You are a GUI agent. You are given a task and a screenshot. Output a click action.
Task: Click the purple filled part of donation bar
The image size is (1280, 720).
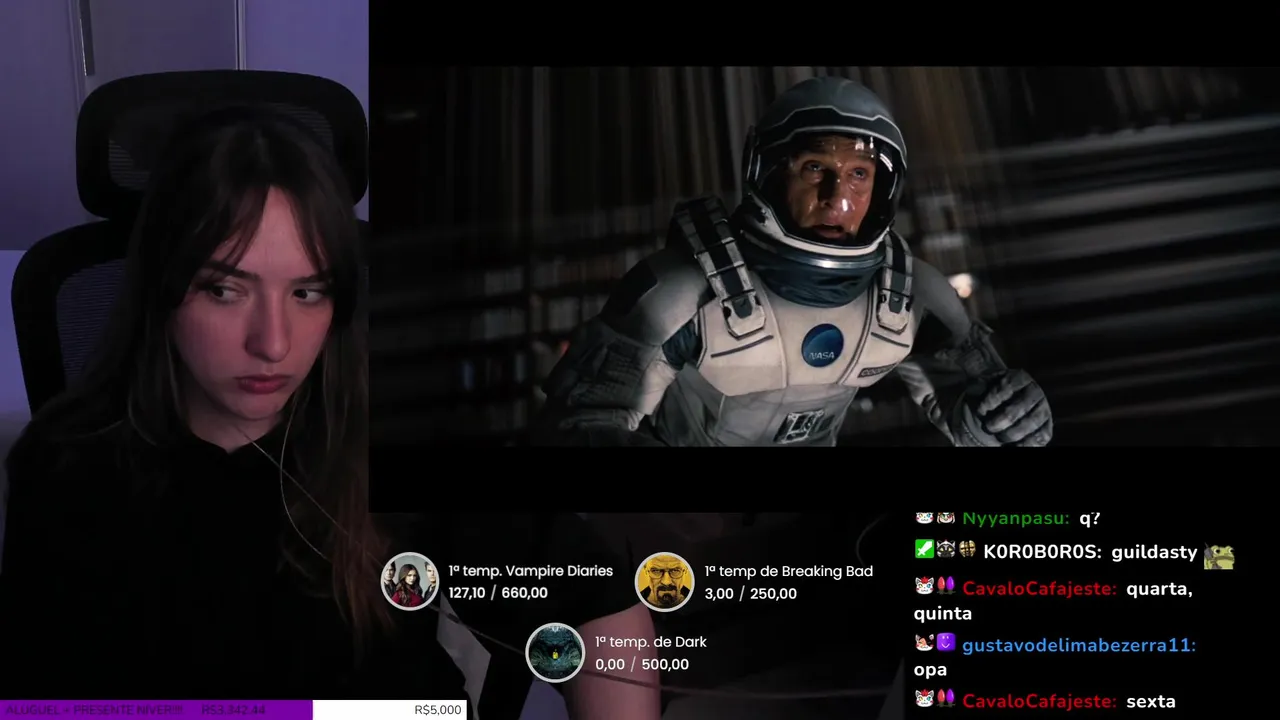coord(156,710)
